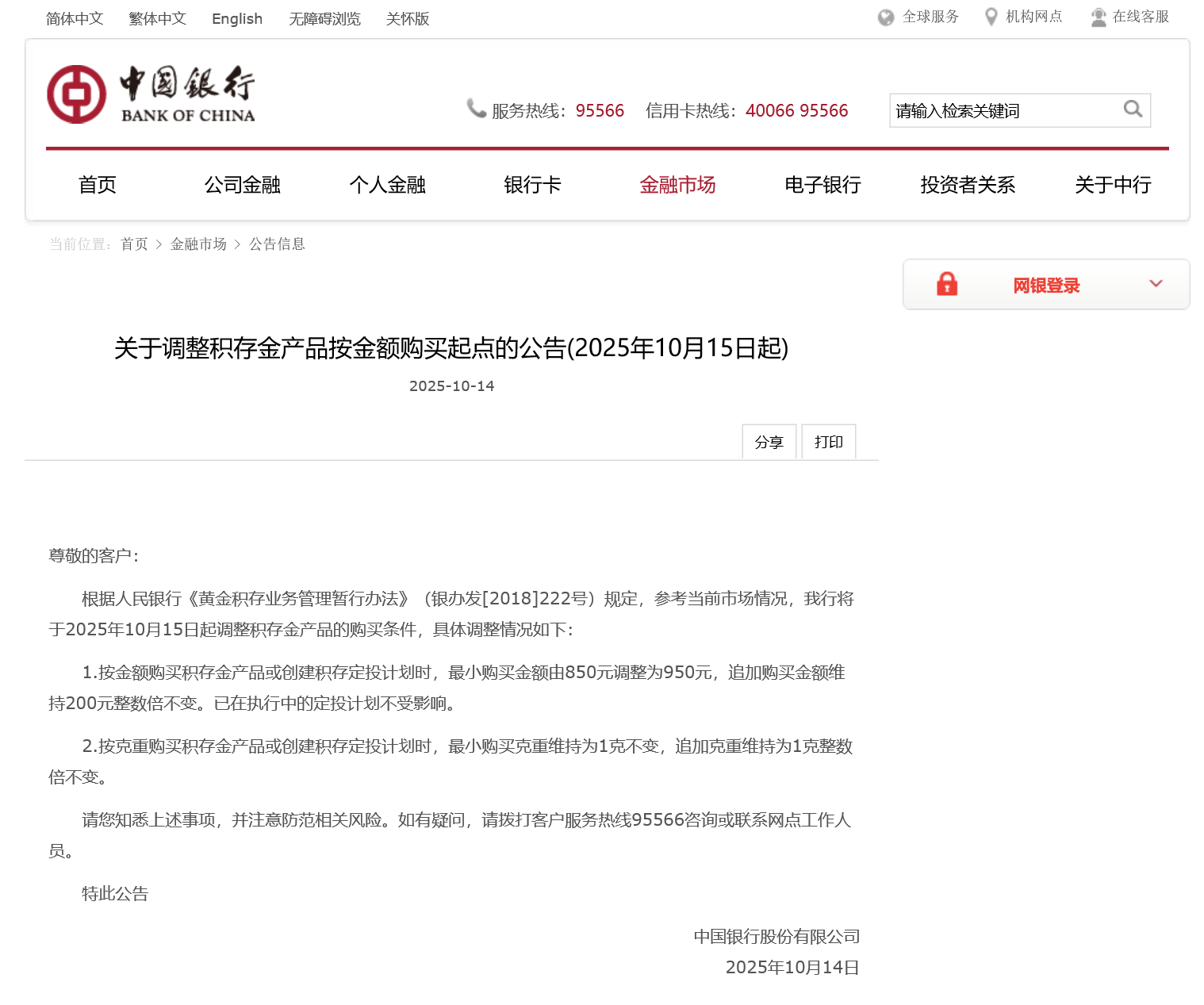Image resolution: width=1204 pixels, height=1005 pixels.
Task: Click the 在线客服 agent icon
Action: [x=1098, y=17]
